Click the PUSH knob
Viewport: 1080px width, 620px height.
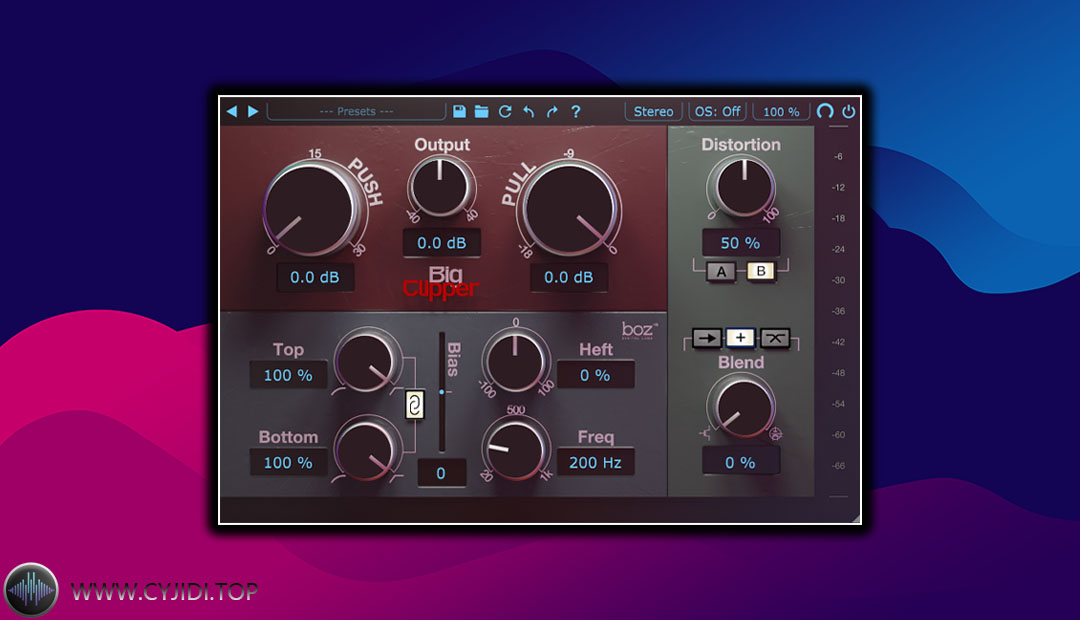(x=313, y=208)
